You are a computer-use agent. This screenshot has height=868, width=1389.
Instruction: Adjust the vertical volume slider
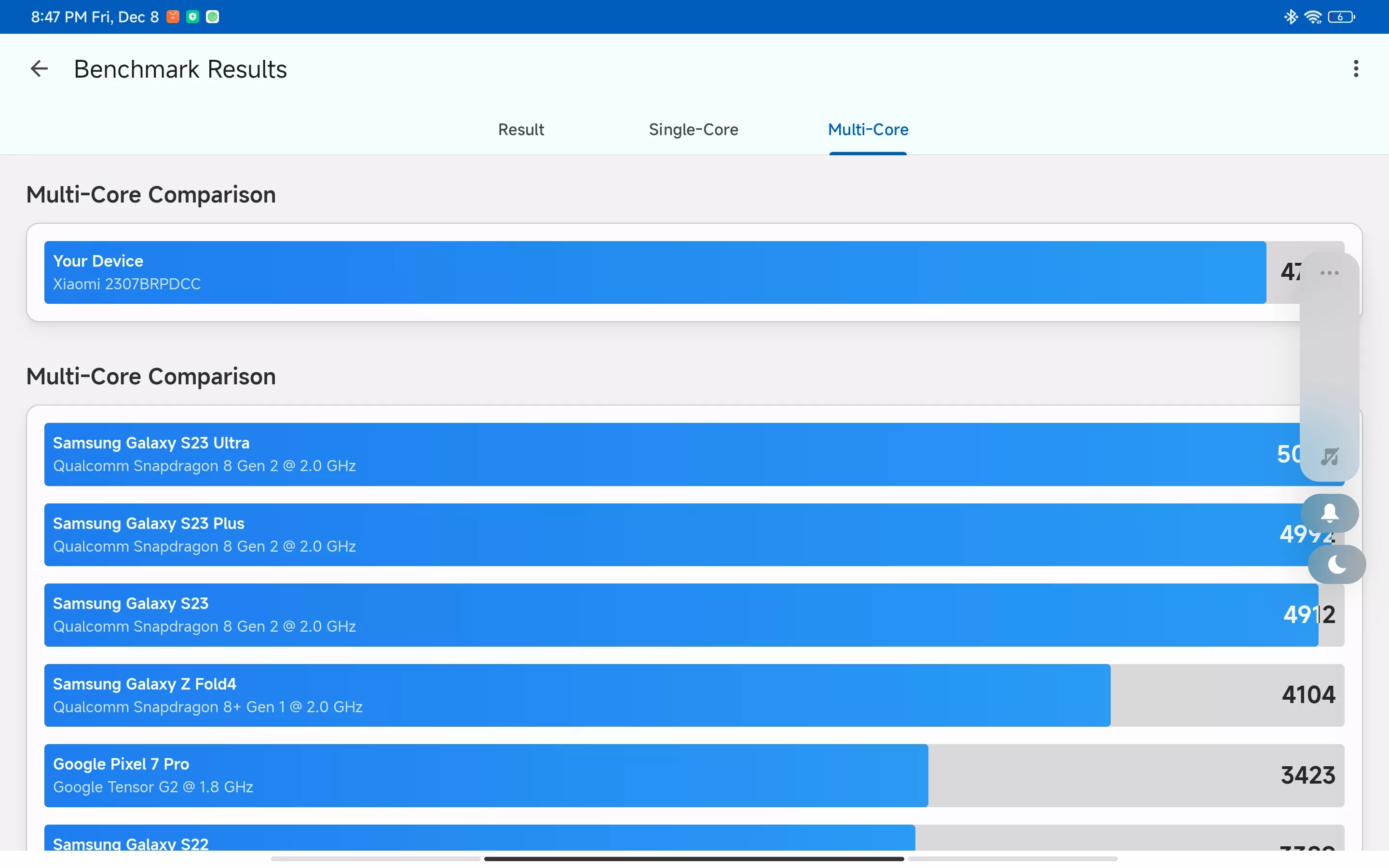pyautogui.click(x=1329, y=366)
